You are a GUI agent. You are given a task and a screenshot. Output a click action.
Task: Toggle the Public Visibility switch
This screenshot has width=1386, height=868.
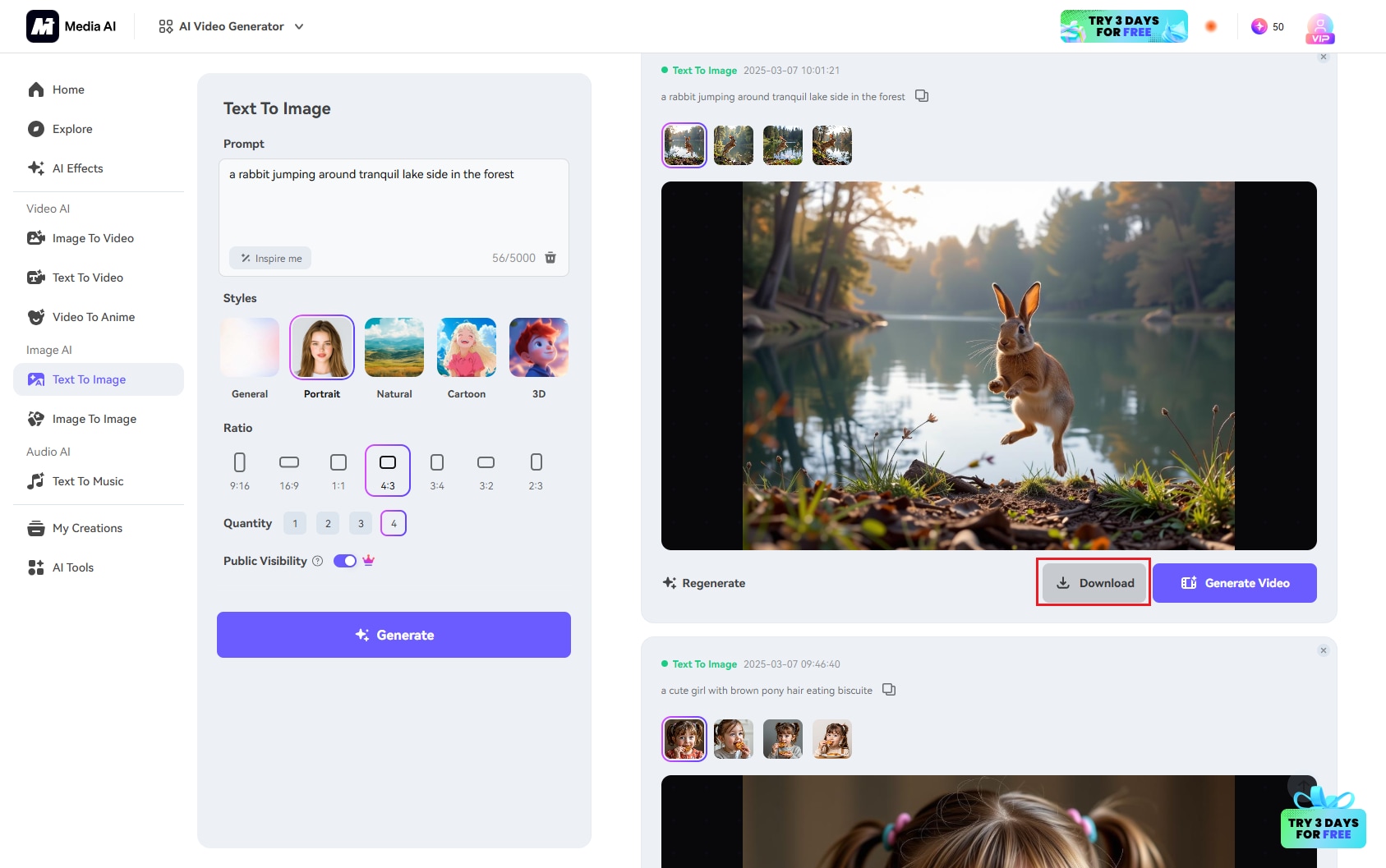pyautogui.click(x=345, y=561)
